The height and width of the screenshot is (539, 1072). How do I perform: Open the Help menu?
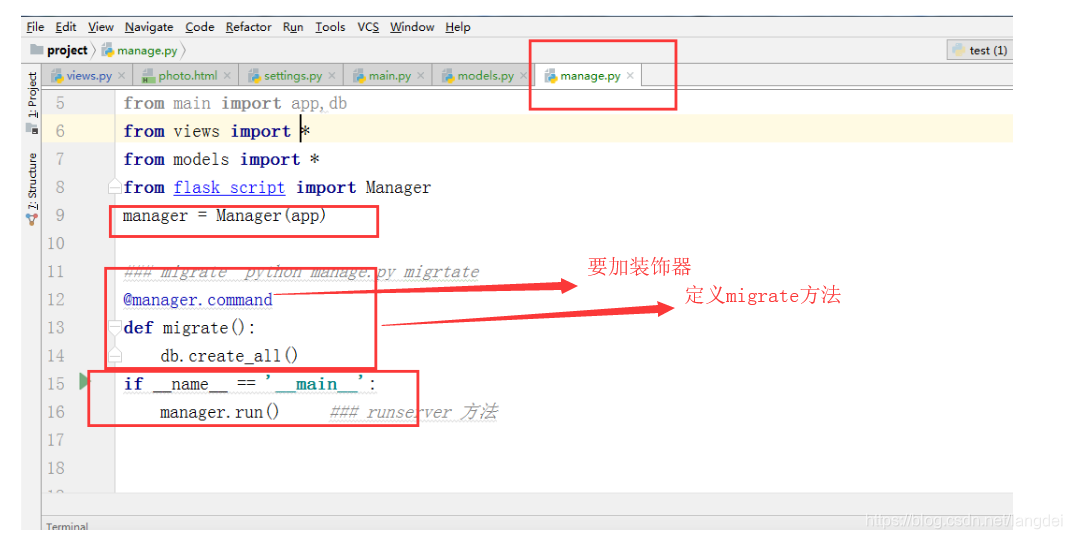[x=458, y=27]
